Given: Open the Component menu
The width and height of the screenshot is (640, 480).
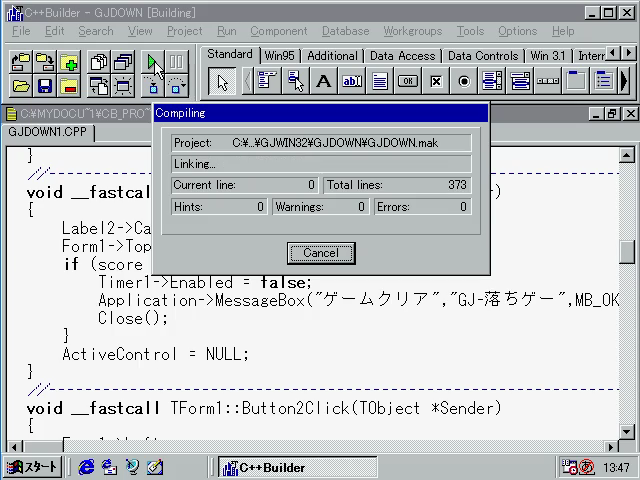Looking at the screenshot, I should click(279, 31).
